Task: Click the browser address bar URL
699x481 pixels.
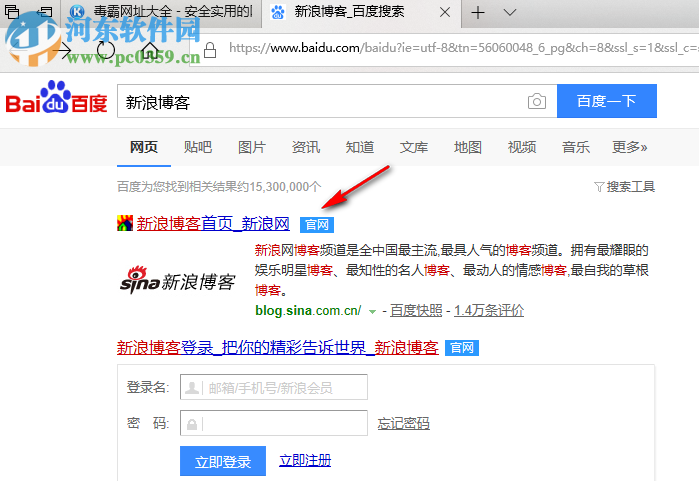Action: (x=463, y=48)
